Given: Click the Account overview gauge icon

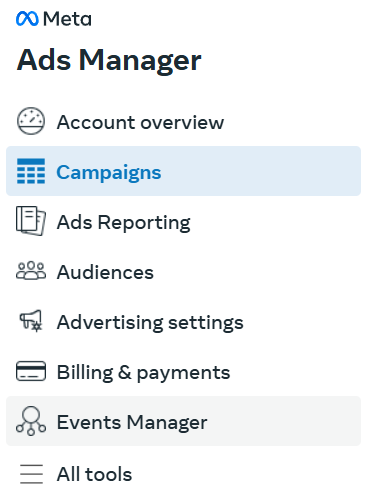Looking at the screenshot, I should coord(31,121).
